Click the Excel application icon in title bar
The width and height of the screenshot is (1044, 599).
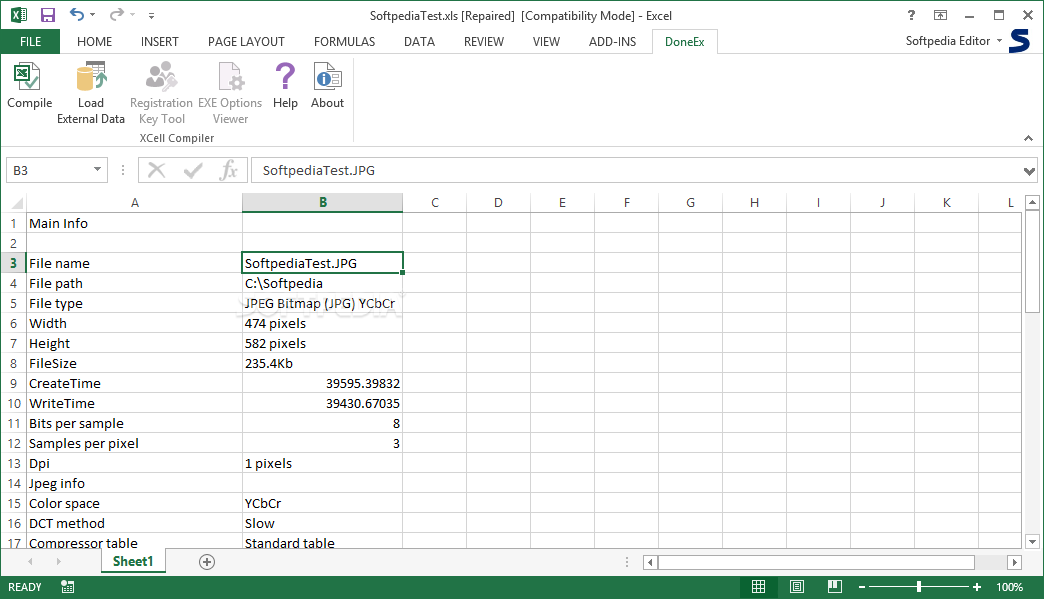click(x=19, y=15)
